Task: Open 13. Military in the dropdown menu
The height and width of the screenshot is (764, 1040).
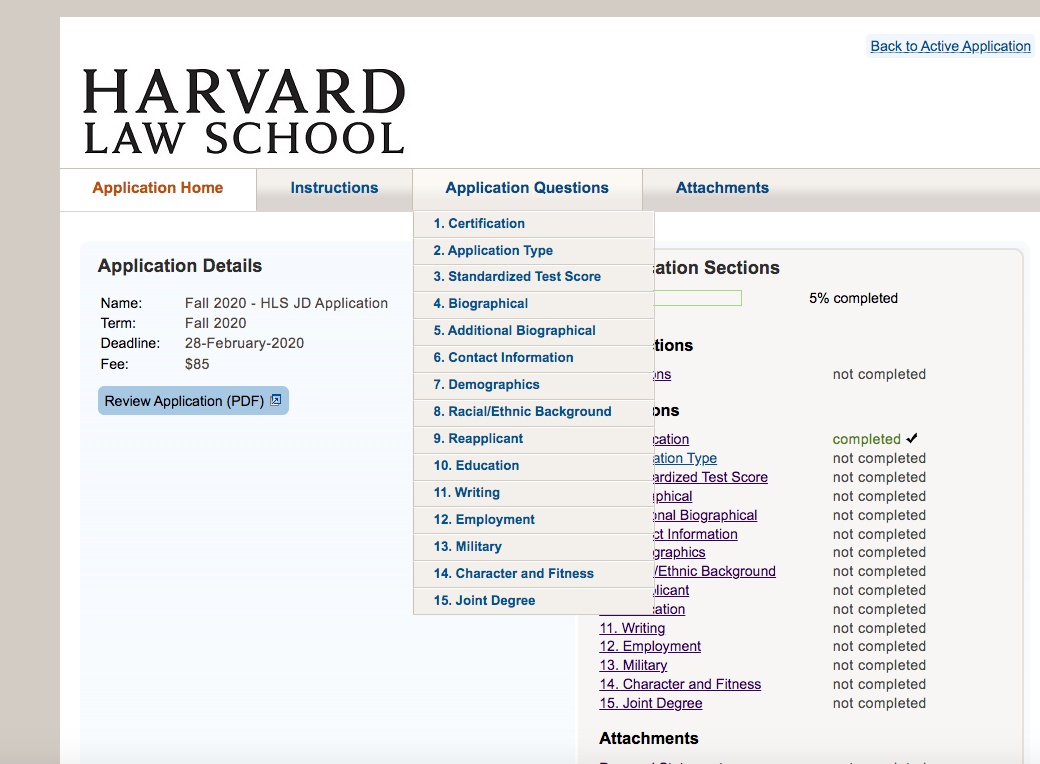Action: click(x=533, y=546)
